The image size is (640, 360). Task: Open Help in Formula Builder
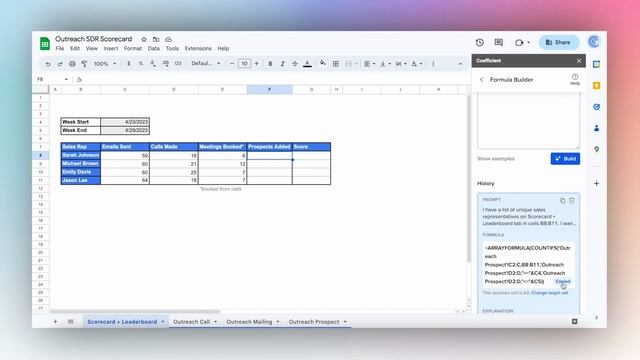pyautogui.click(x=575, y=79)
